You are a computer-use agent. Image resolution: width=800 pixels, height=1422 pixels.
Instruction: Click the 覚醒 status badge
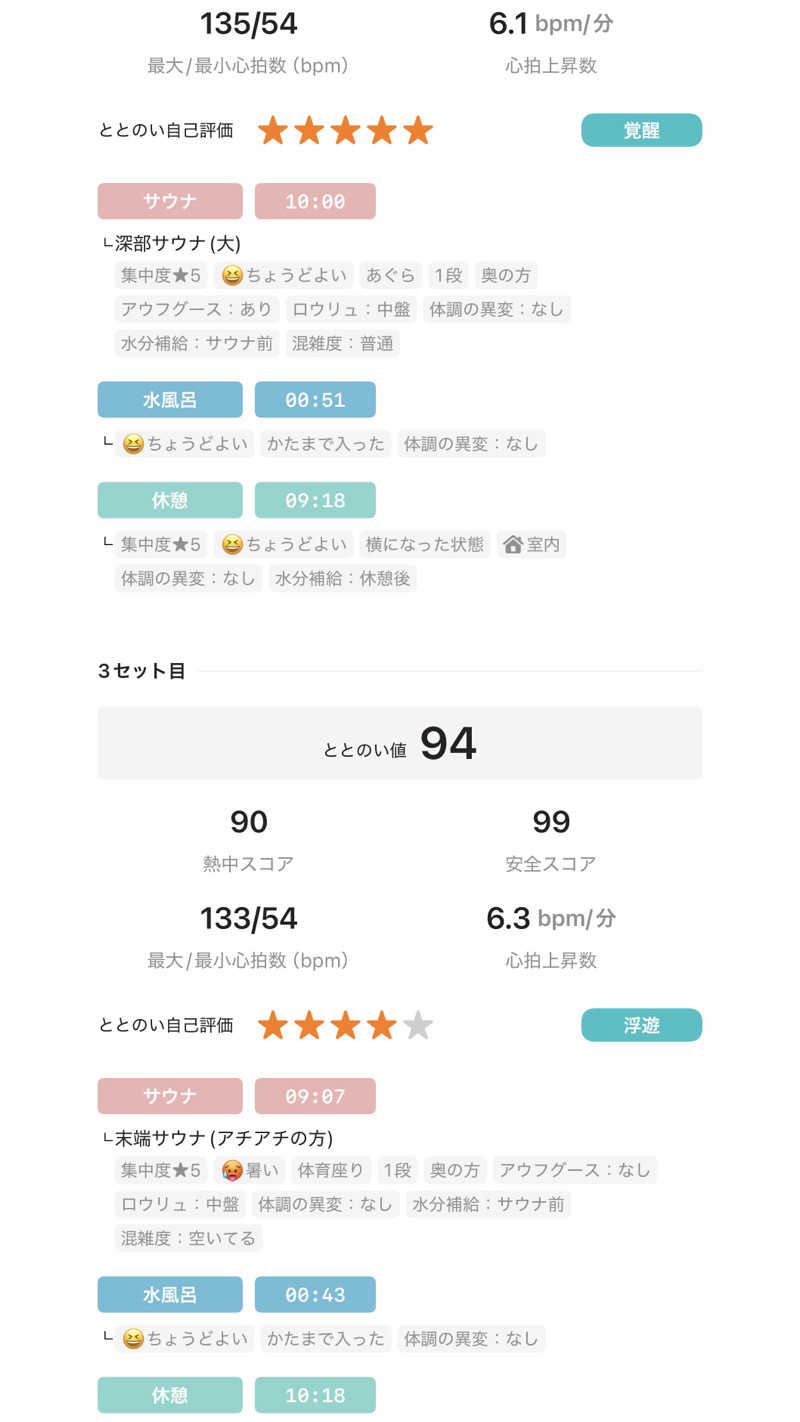click(641, 130)
